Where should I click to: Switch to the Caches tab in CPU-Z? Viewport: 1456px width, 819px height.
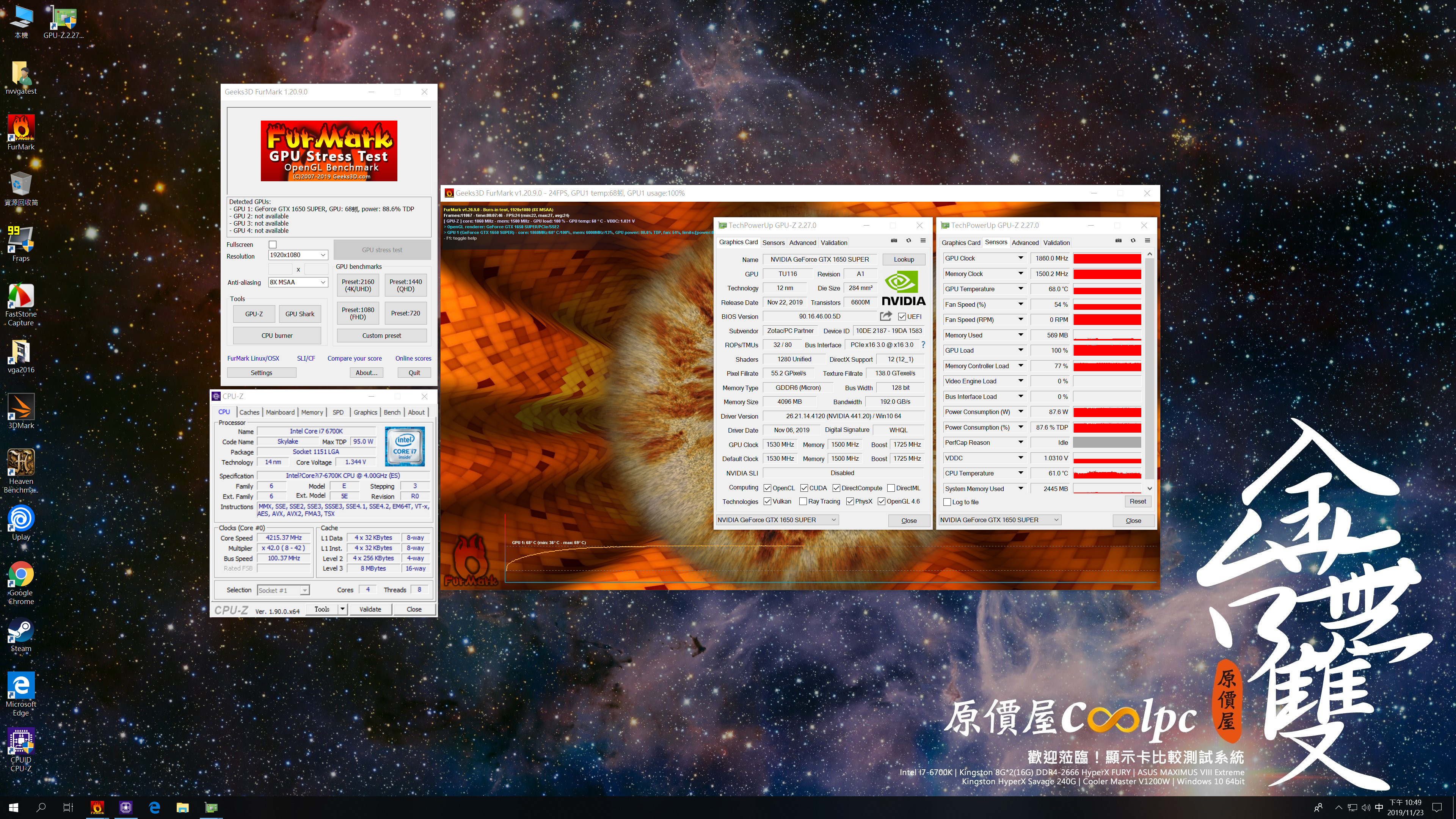pos(249,412)
